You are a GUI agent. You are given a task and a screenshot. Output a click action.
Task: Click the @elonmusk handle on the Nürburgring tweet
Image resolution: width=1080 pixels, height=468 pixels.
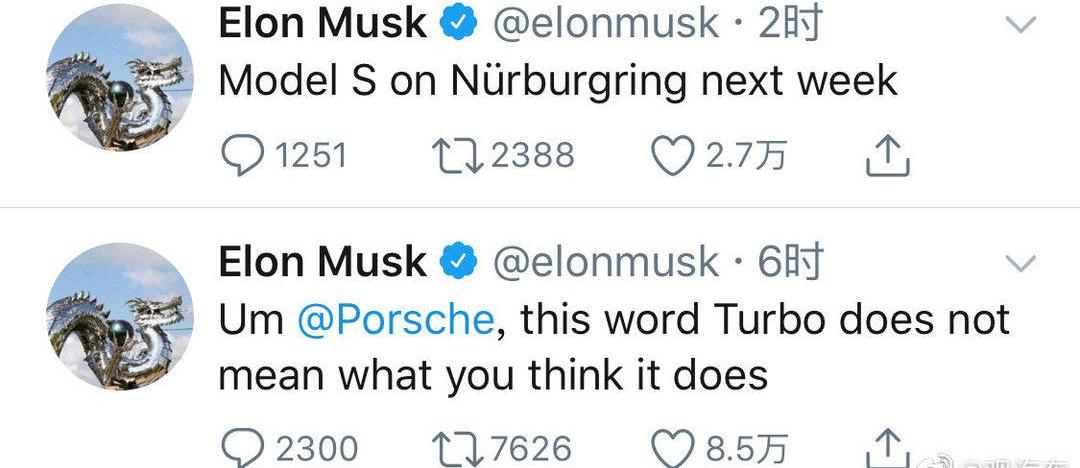tap(606, 24)
